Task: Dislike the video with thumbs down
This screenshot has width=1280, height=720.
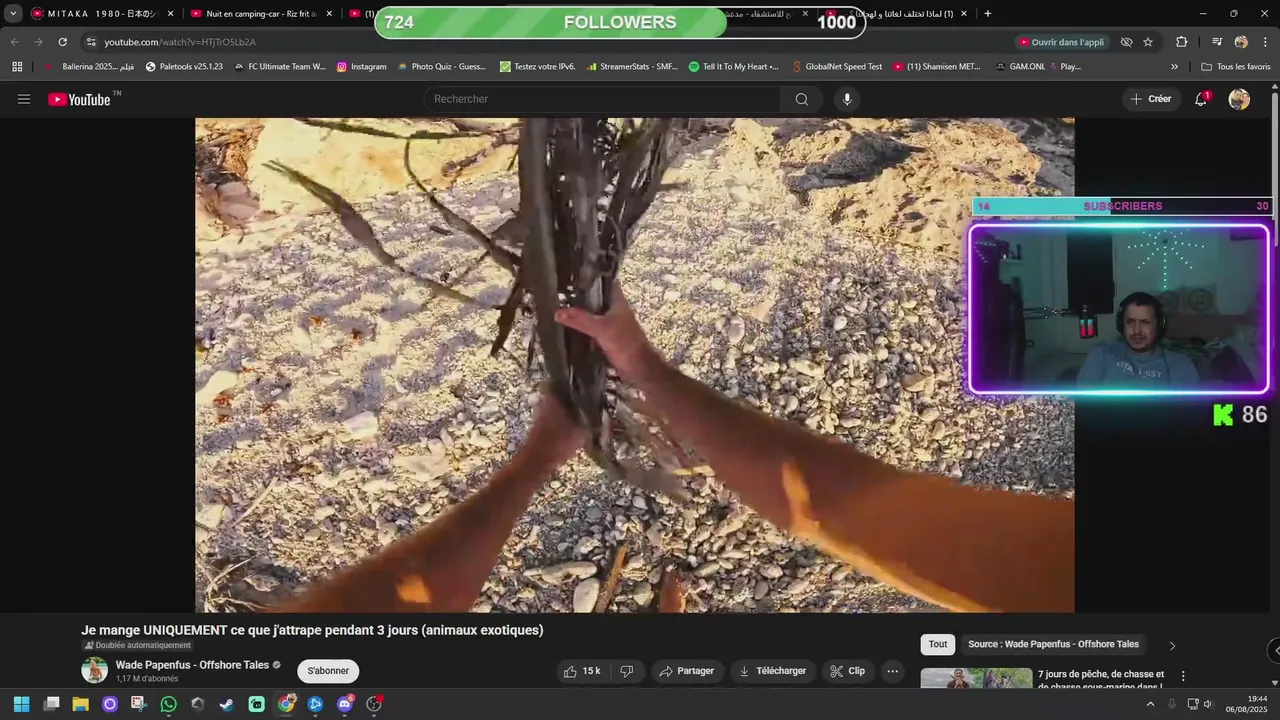Action: tap(627, 671)
